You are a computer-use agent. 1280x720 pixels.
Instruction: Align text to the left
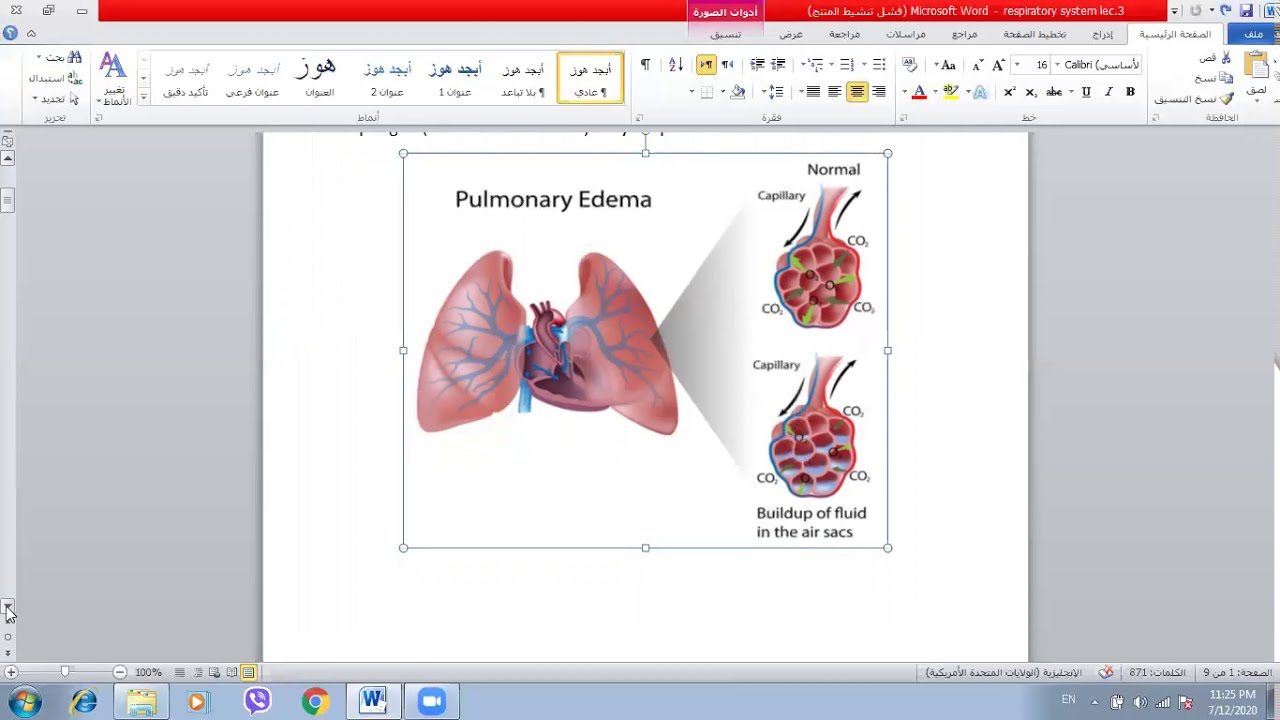pyautogui.click(x=835, y=92)
